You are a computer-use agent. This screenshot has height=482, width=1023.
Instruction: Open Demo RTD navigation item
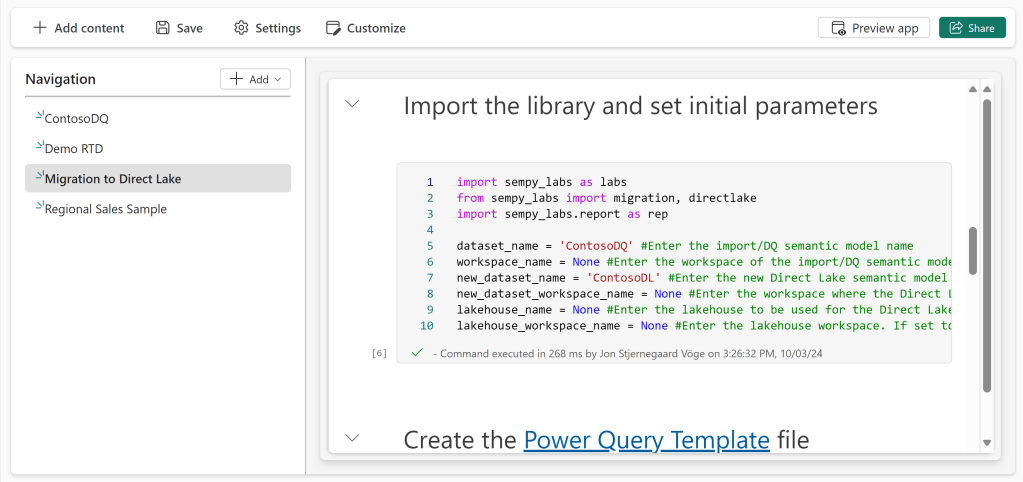74,149
